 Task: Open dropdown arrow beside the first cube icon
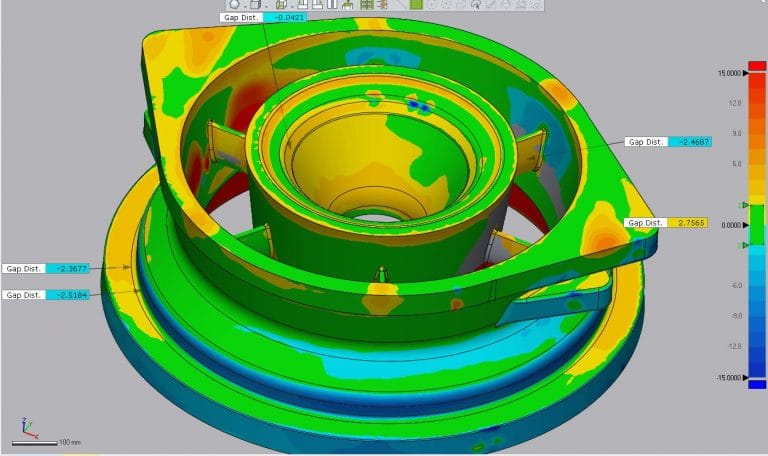tap(266, 6)
